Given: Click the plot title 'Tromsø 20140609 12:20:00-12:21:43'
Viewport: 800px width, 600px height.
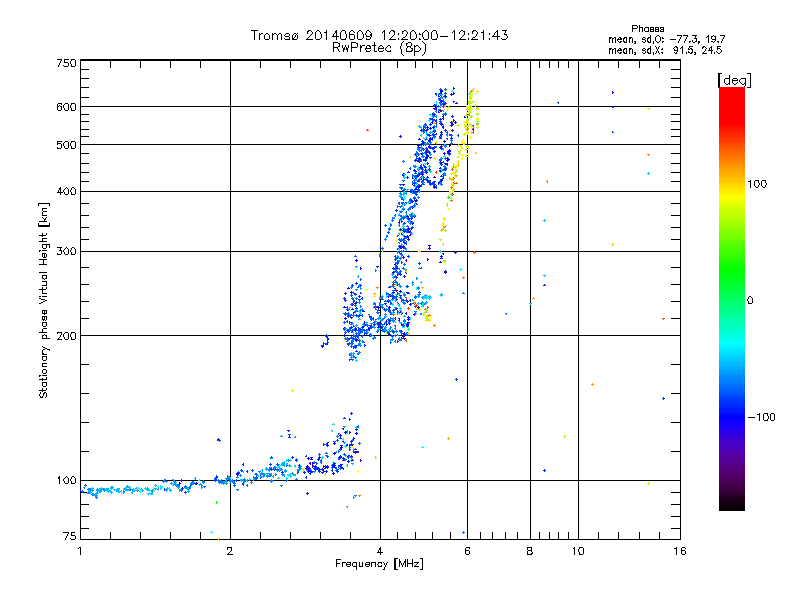Looking at the screenshot, I should (x=379, y=35).
